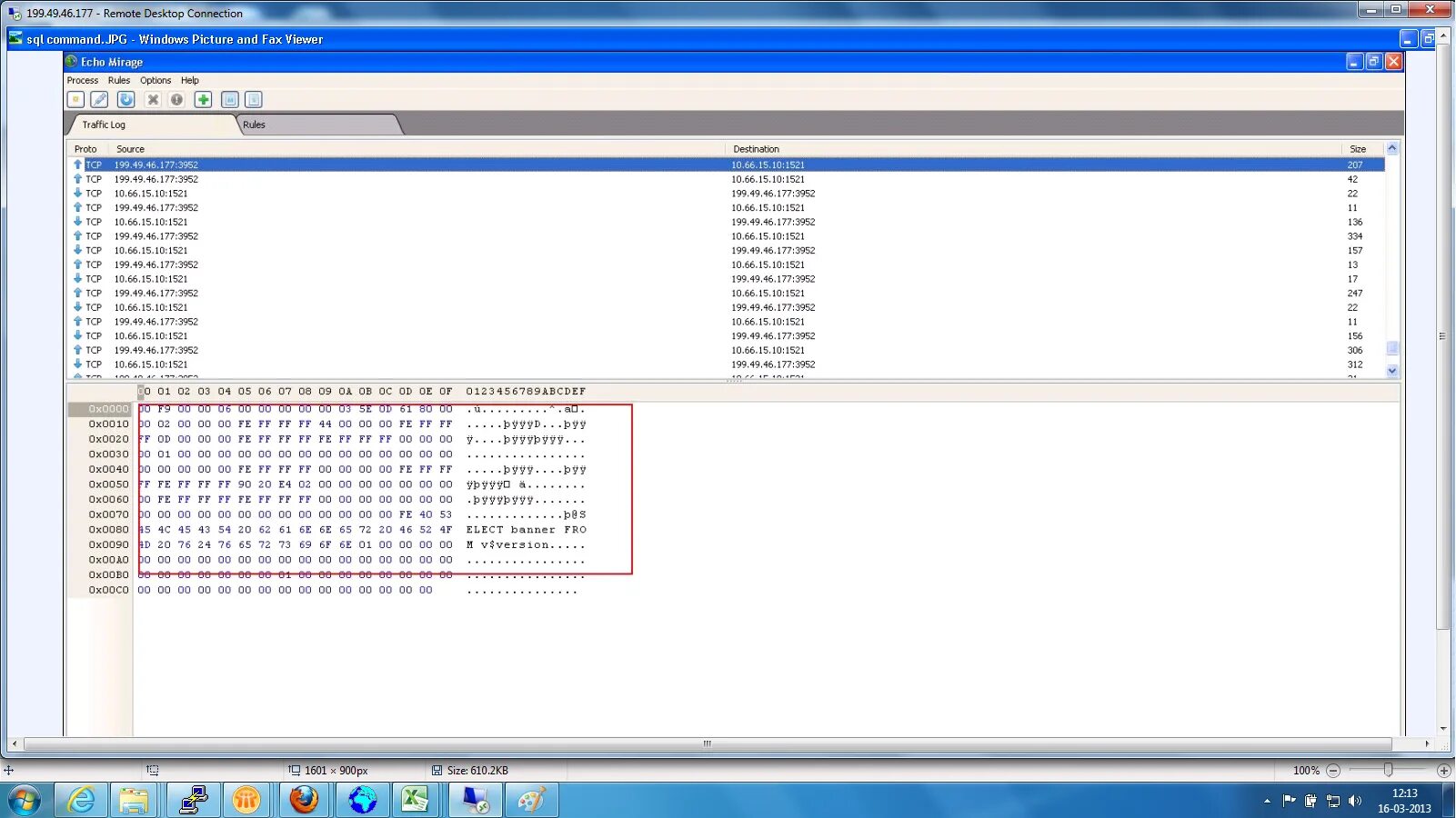1456x818 pixels.
Task: Select the traffic row with size 306
Action: click(728, 350)
